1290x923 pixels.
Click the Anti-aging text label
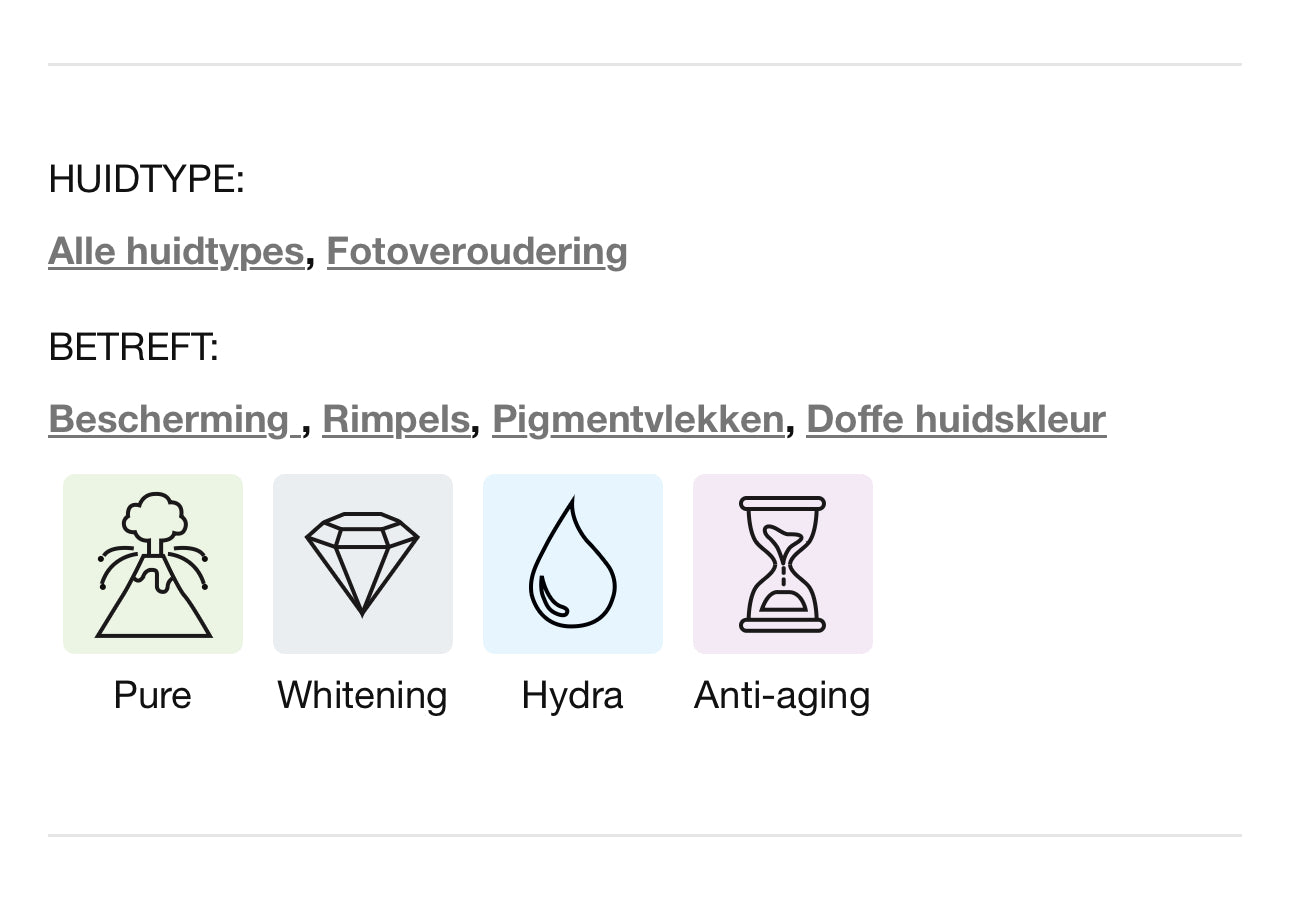point(782,695)
